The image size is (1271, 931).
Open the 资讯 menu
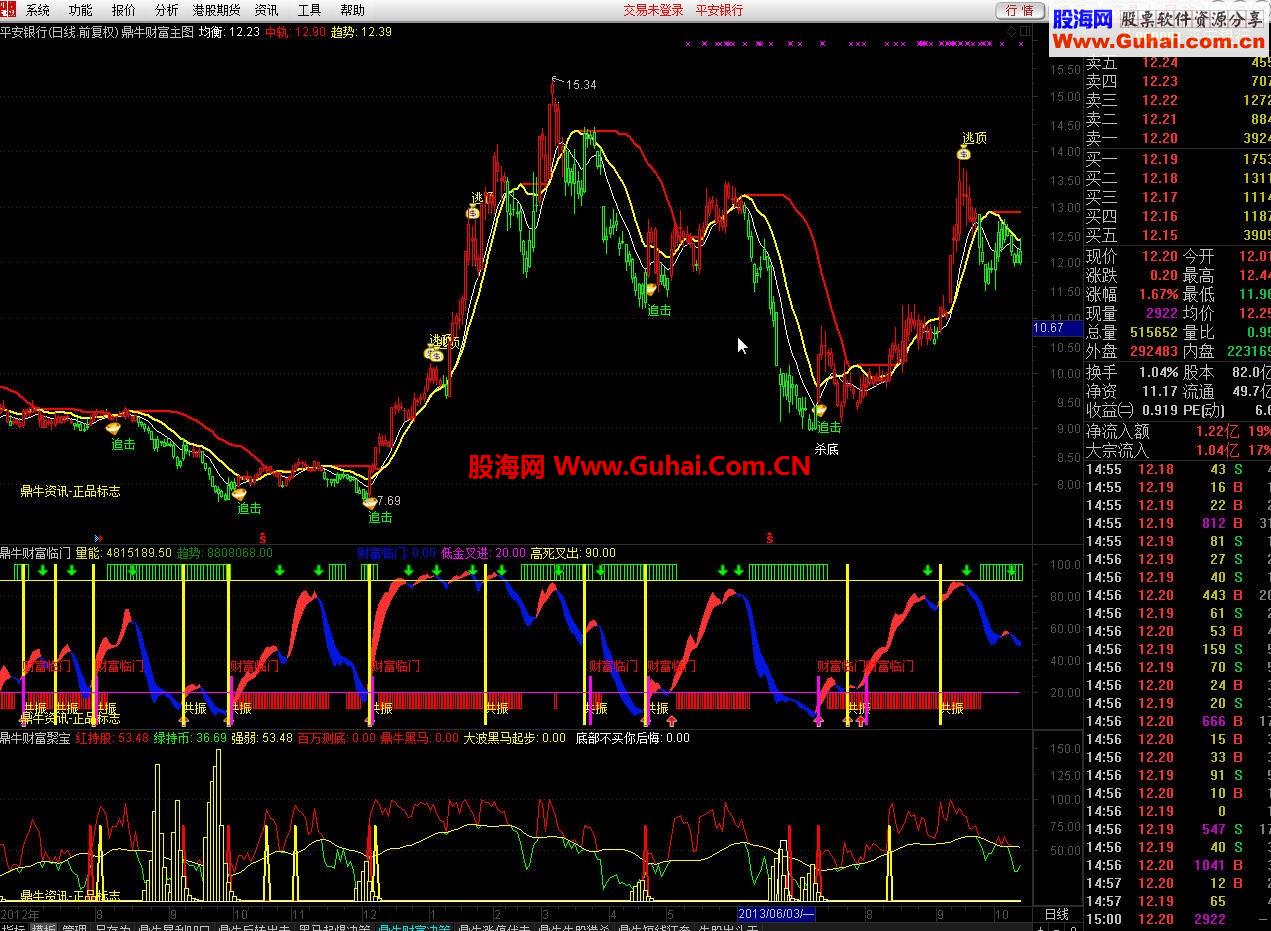[x=267, y=10]
